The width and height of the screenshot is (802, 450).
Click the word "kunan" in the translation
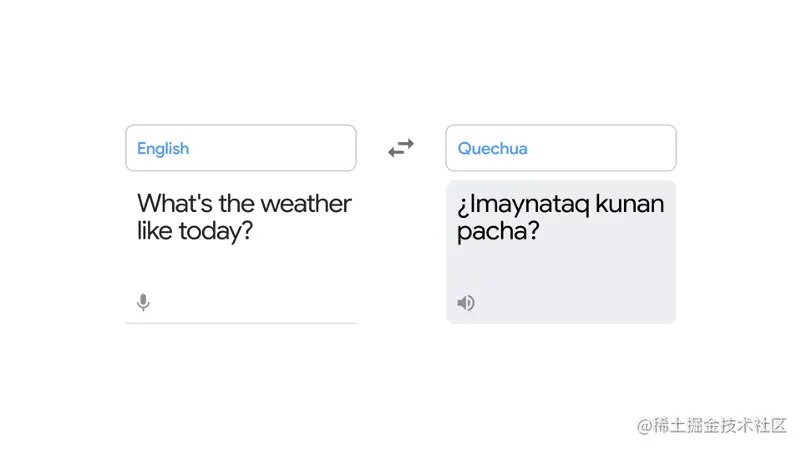click(x=629, y=204)
